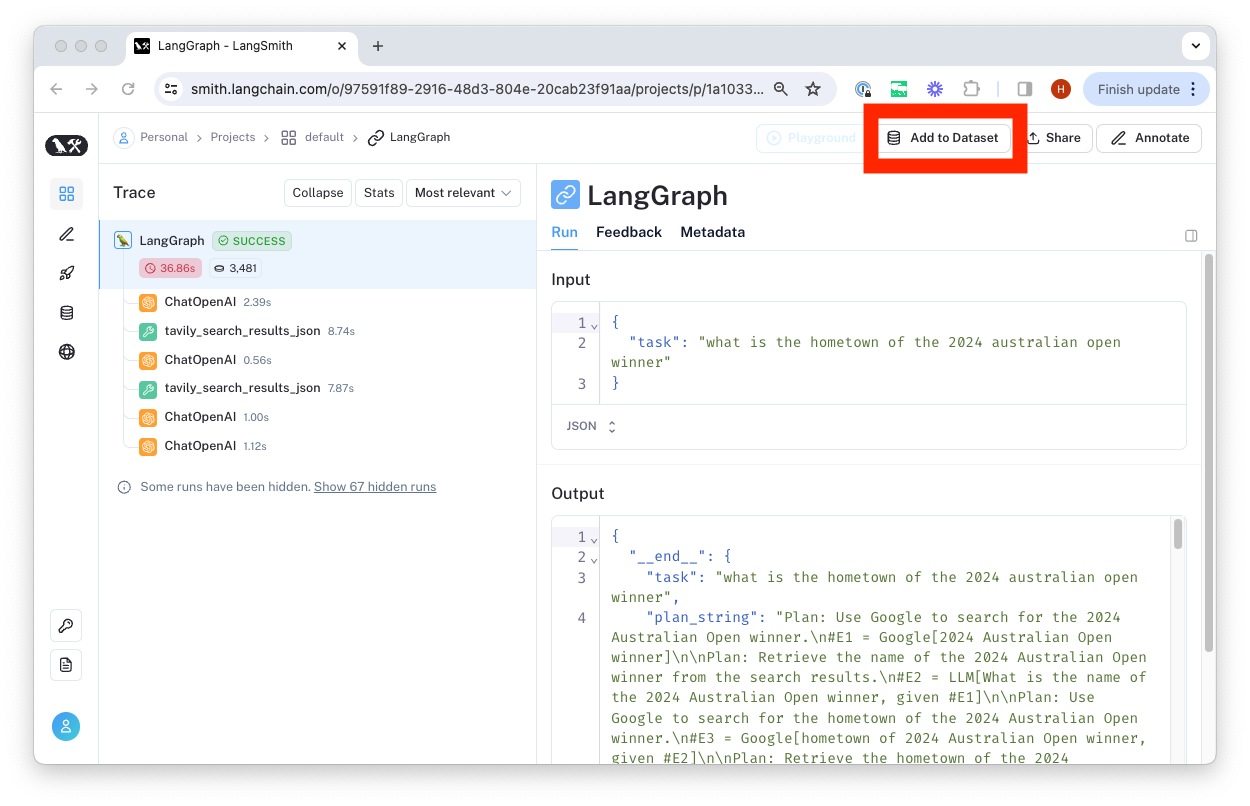Change the JSON format selector under Input
Screen dimensions: 1250x806
[591, 426]
